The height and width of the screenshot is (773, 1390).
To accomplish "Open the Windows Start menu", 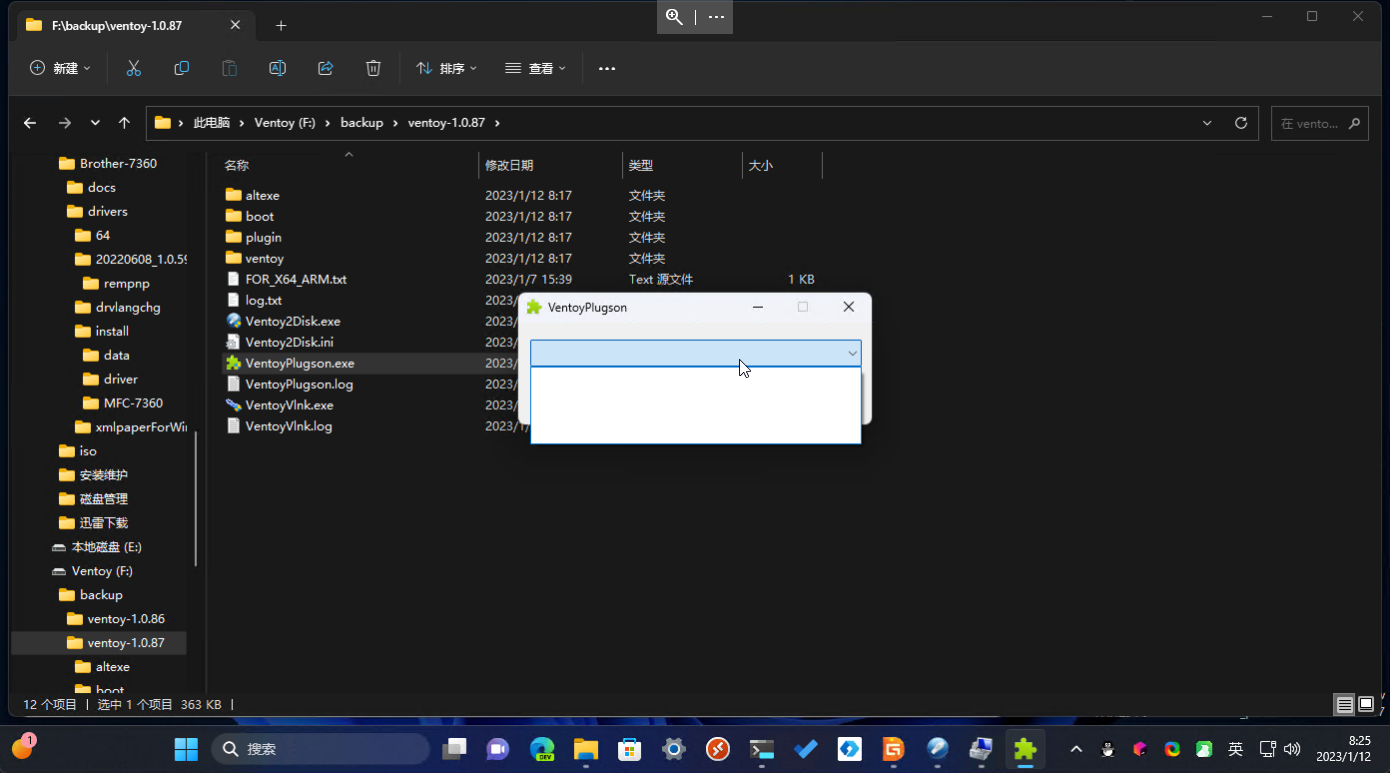I will [186, 749].
